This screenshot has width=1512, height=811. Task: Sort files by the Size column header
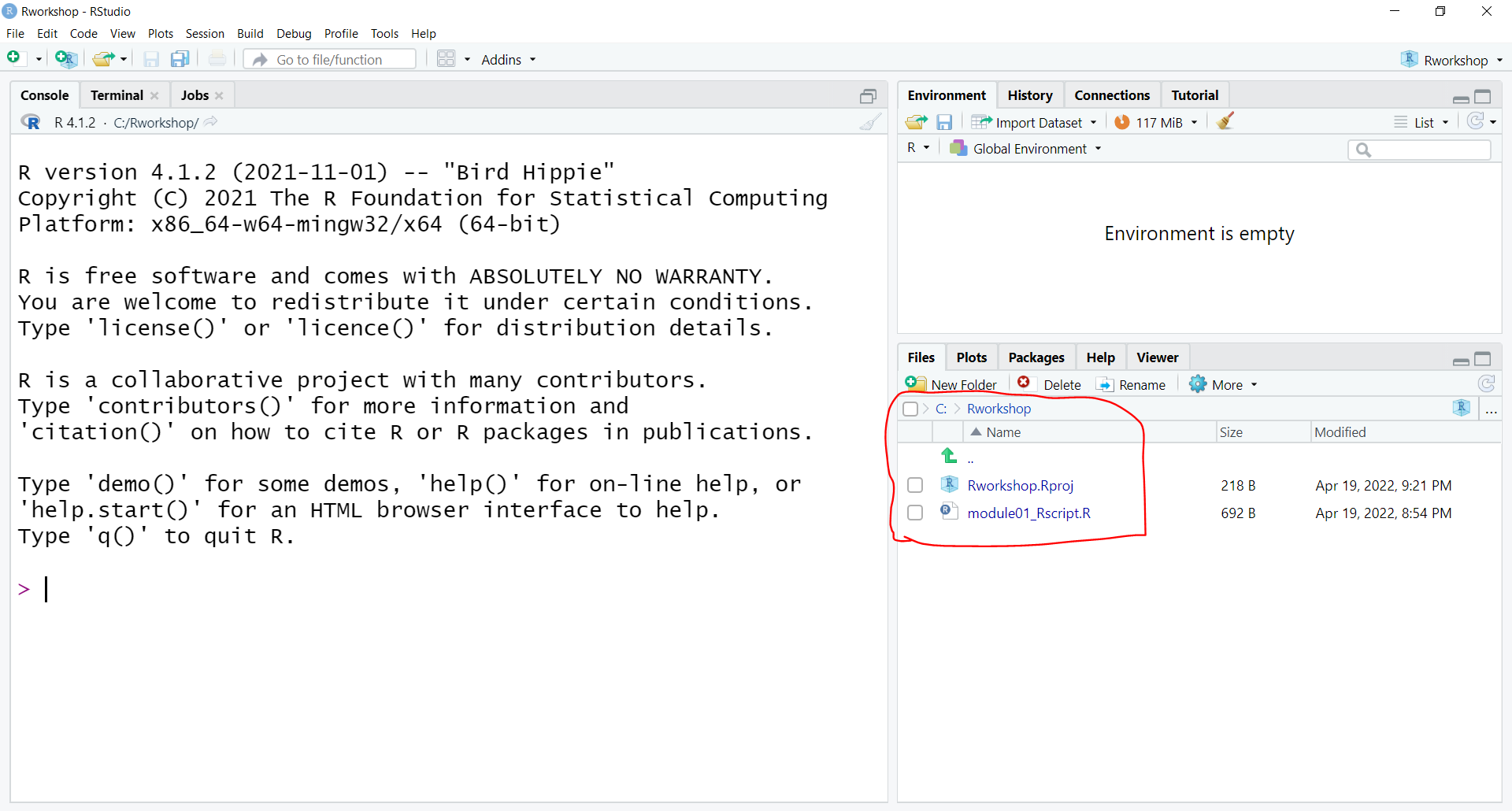coord(1263,432)
